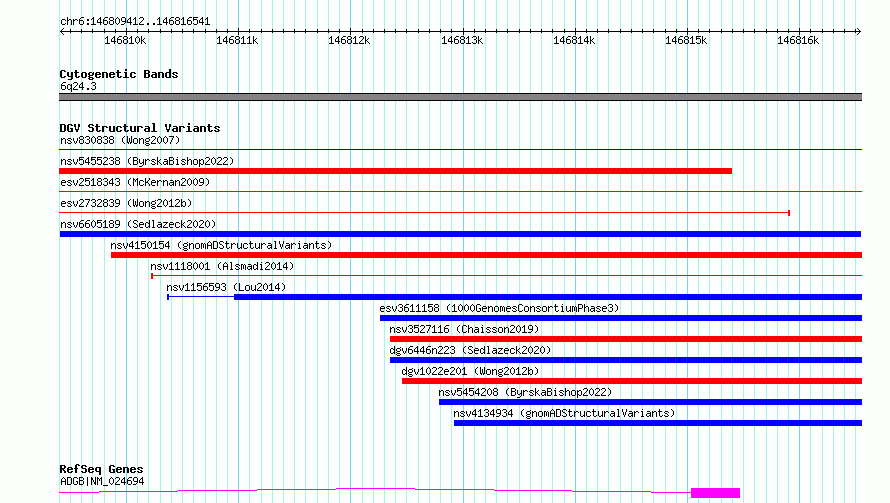Screen dimensions: 890x503
Task: Click the nsv830838 (Wong2007) variant label
Action: click(120, 140)
